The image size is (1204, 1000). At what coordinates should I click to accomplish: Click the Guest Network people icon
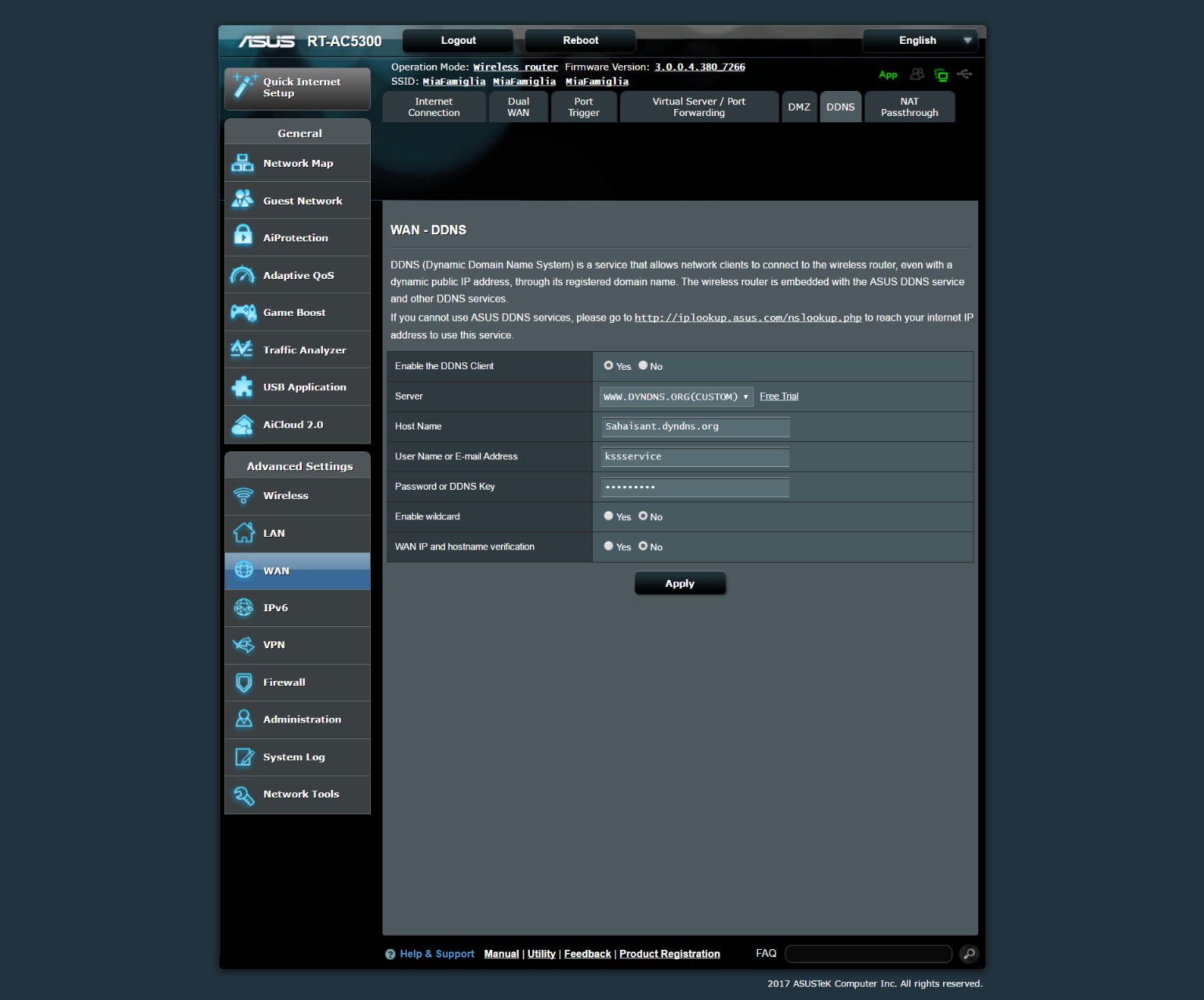point(243,200)
